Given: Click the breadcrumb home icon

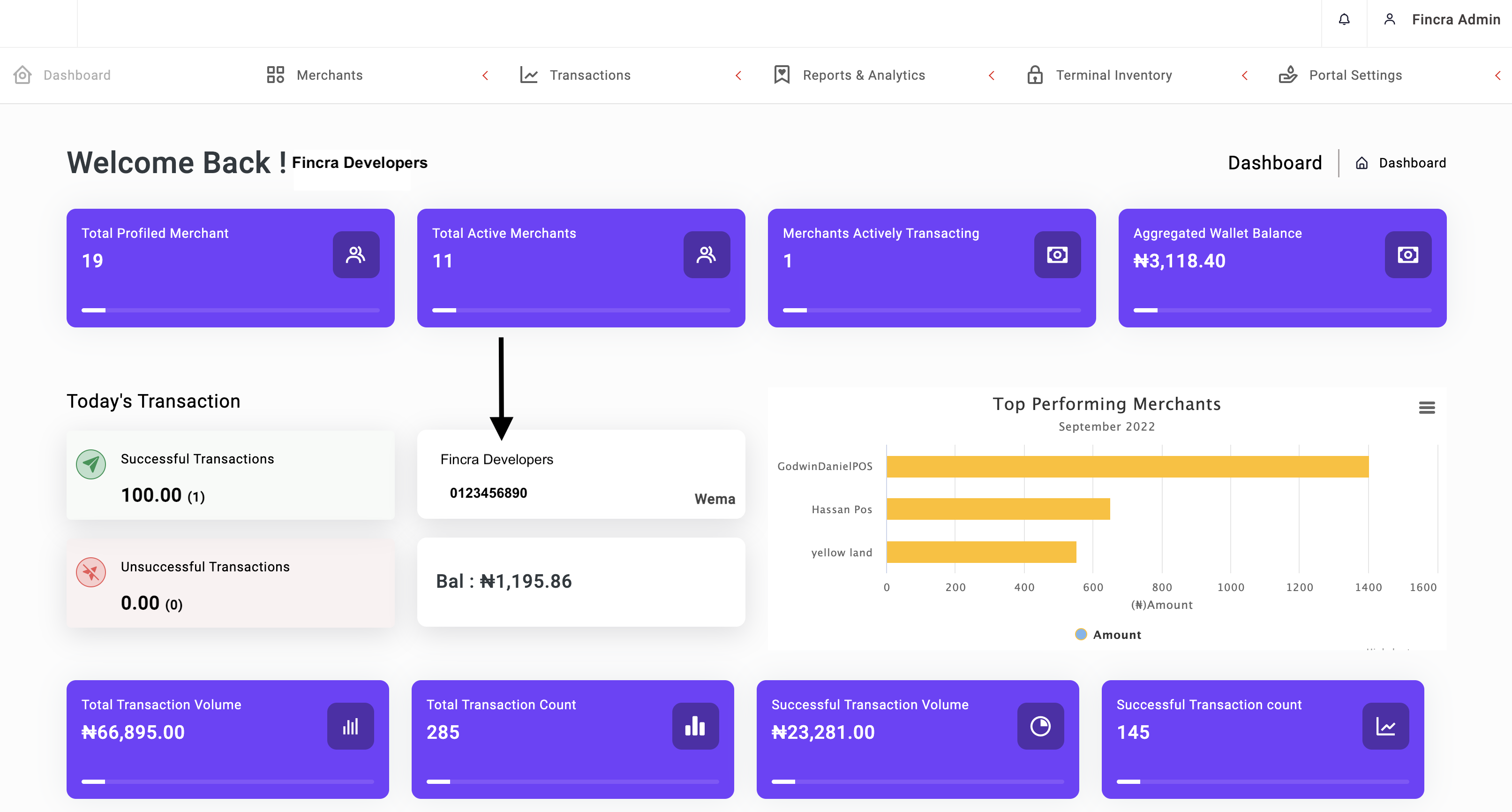Looking at the screenshot, I should [1362, 163].
